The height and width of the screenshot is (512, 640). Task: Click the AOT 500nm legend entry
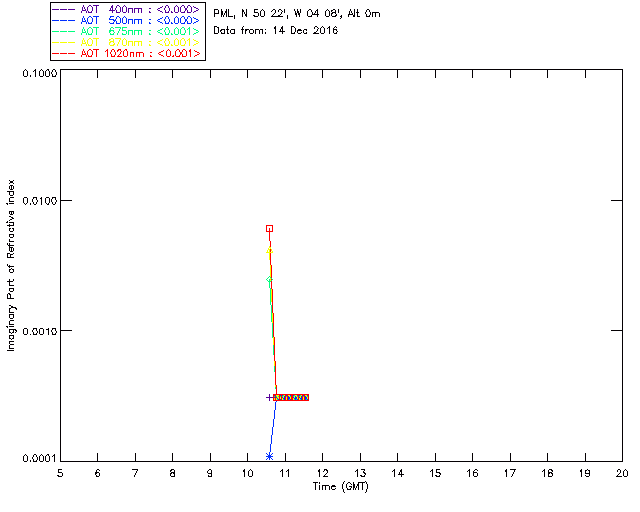click(x=127, y=20)
